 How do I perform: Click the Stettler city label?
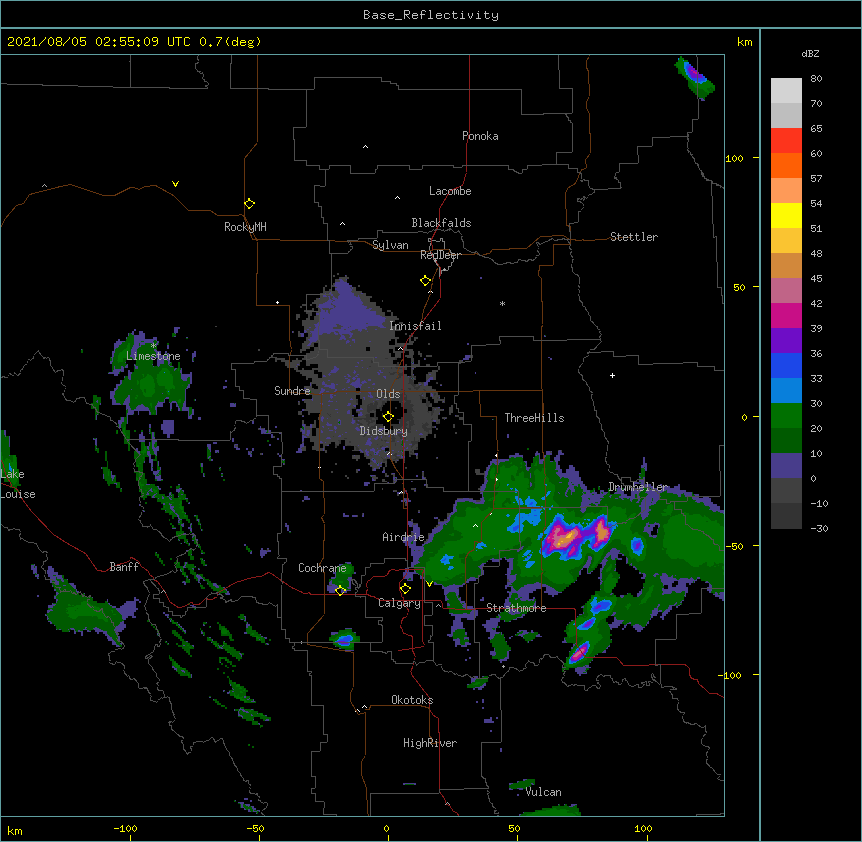634,237
